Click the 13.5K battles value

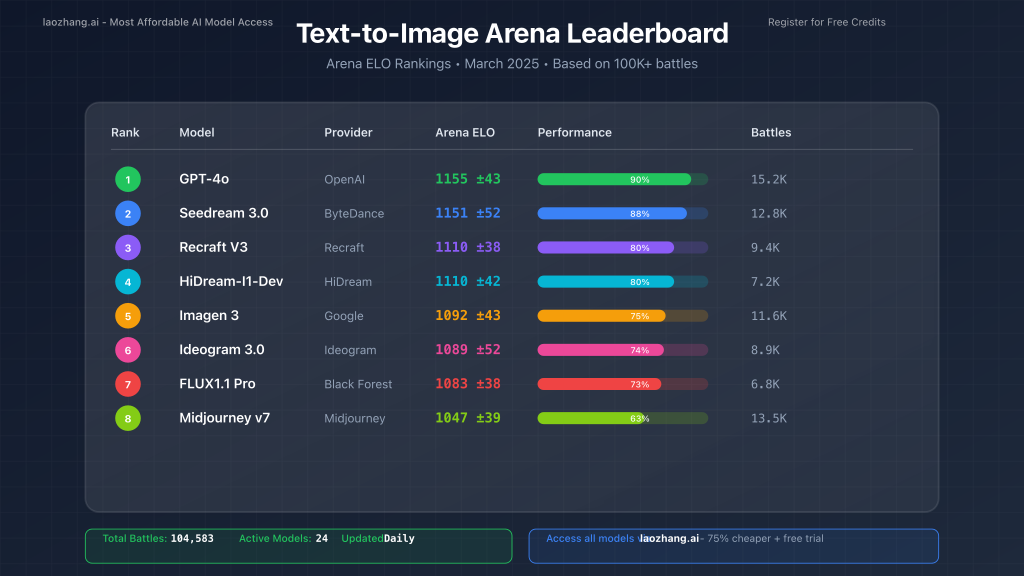coord(769,419)
